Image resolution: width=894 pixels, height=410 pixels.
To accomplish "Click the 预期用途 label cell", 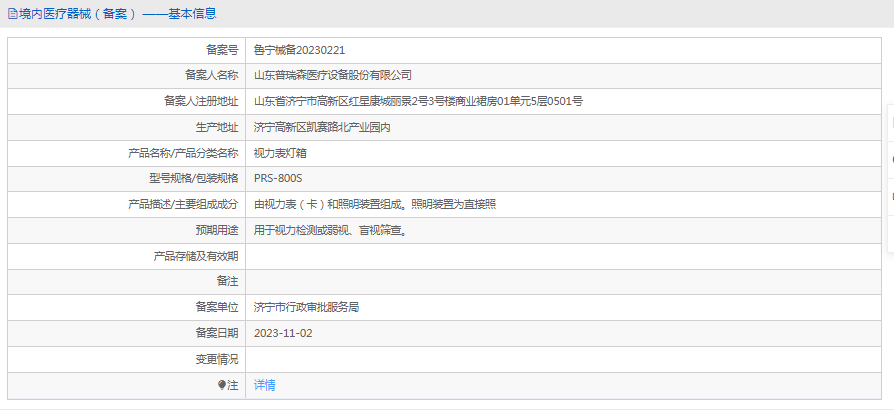I will pos(127,230).
